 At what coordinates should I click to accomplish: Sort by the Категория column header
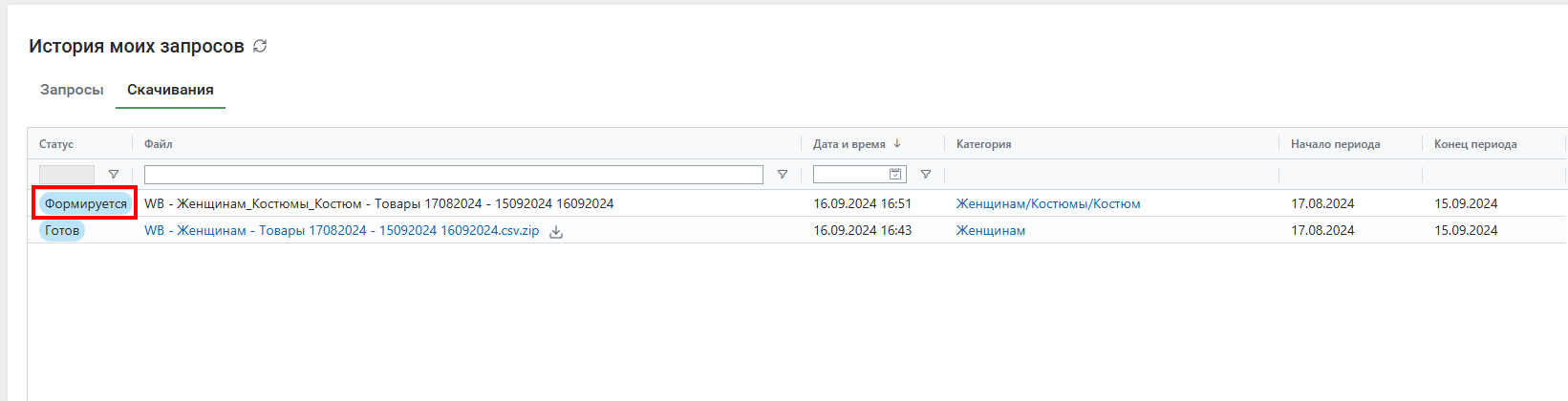tap(984, 144)
